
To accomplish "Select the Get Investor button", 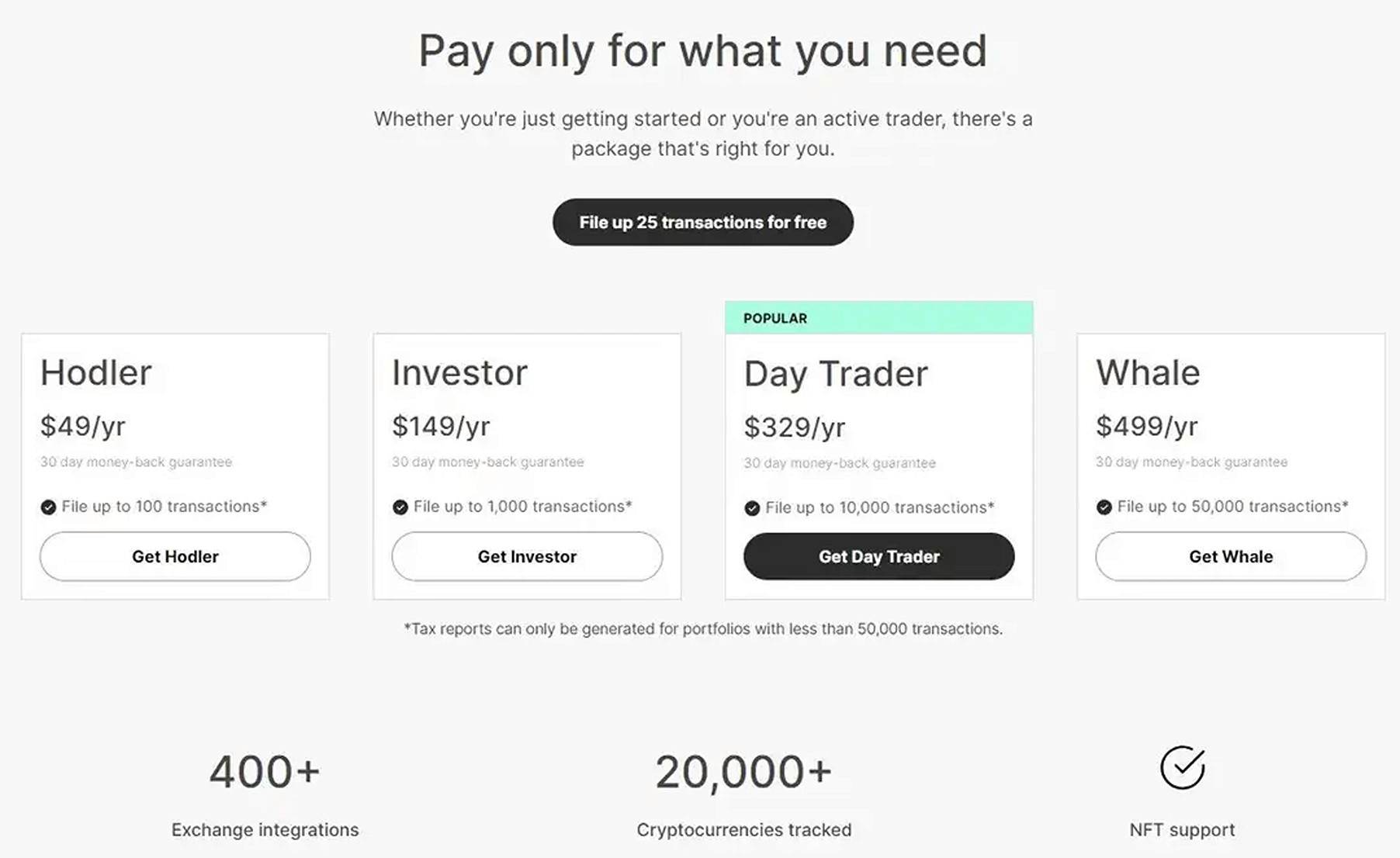I will click(526, 556).
